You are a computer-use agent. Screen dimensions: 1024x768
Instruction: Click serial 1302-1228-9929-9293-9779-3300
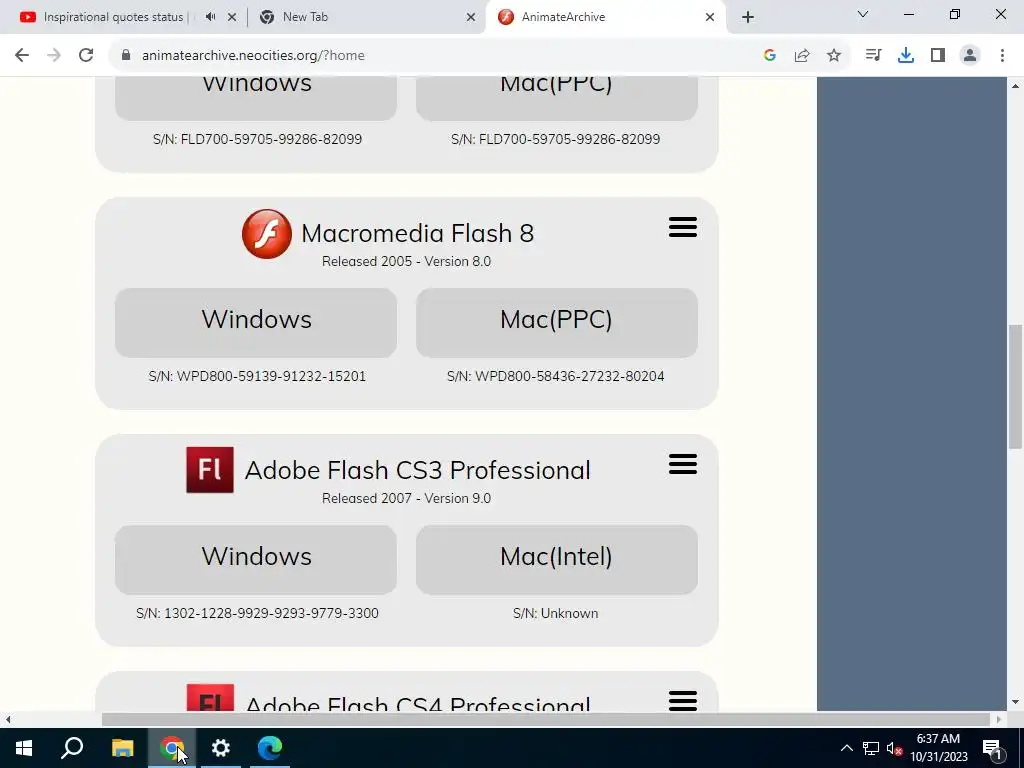271,613
